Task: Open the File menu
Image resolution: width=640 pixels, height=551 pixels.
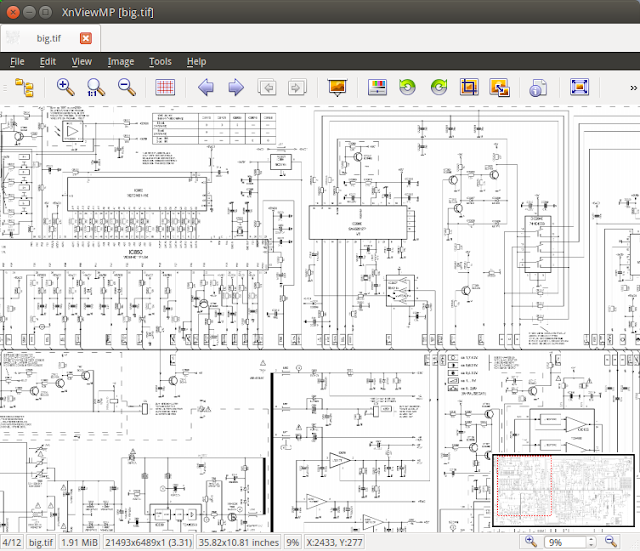Action: pyautogui.click(x=17, y=62)
